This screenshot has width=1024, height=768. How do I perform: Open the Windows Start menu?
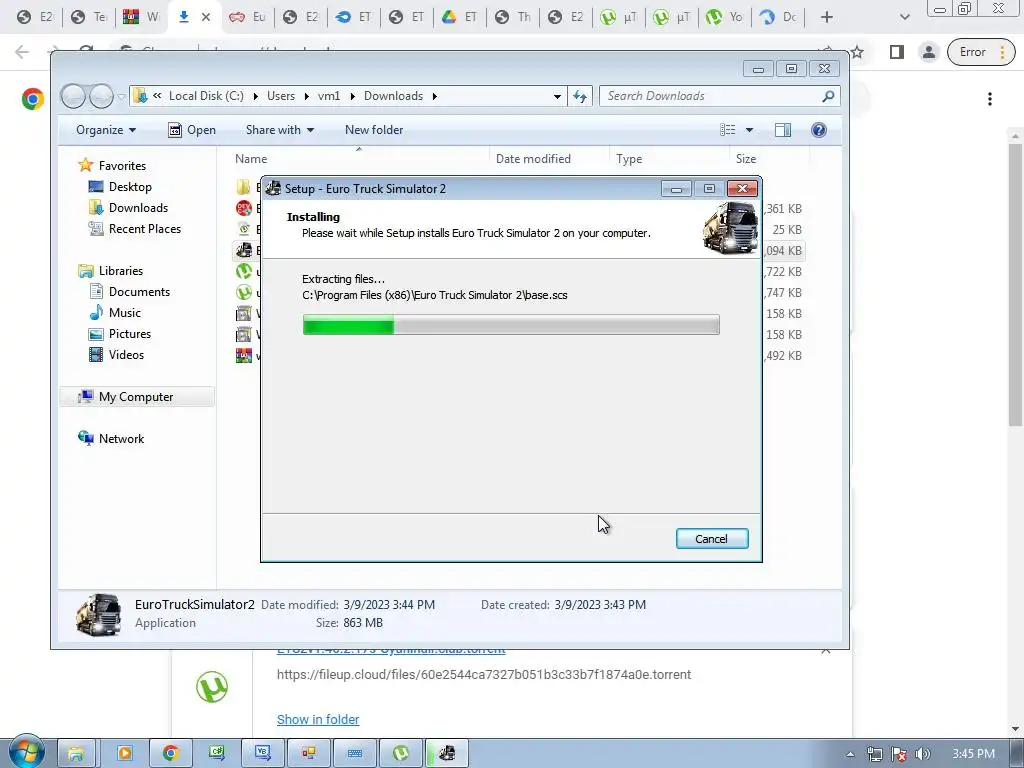tap(26, 752)
